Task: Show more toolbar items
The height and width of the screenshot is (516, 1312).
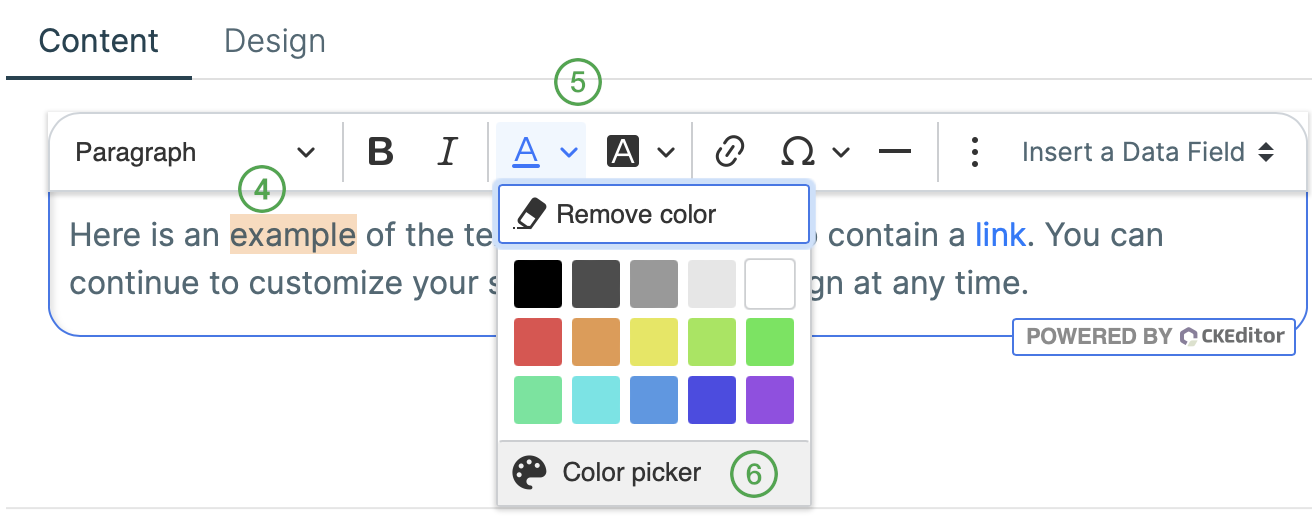Action: 975,152
